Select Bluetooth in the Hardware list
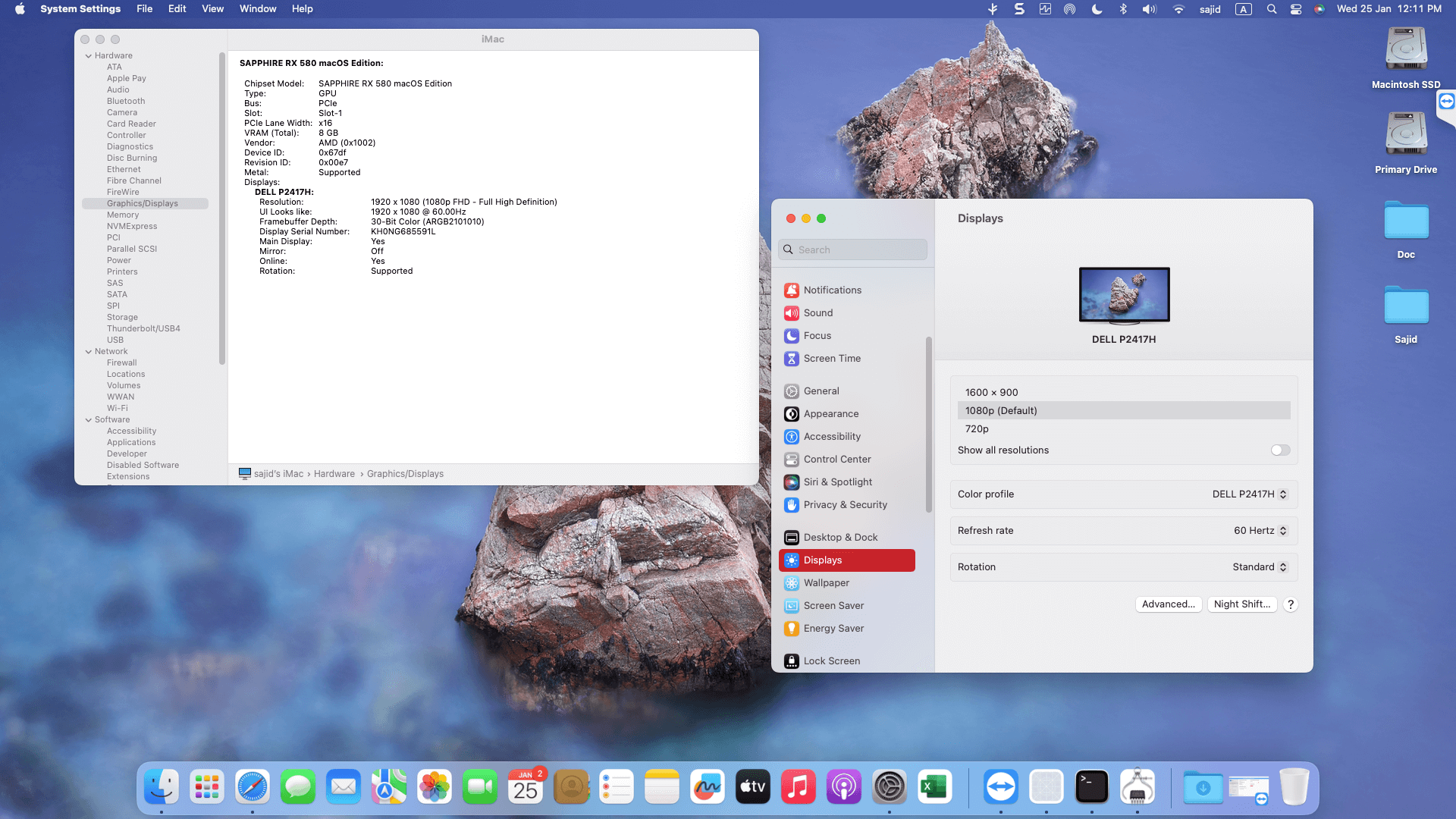Screen dimensions: 1456x819 pyautogui.click(x=126, y=102)
